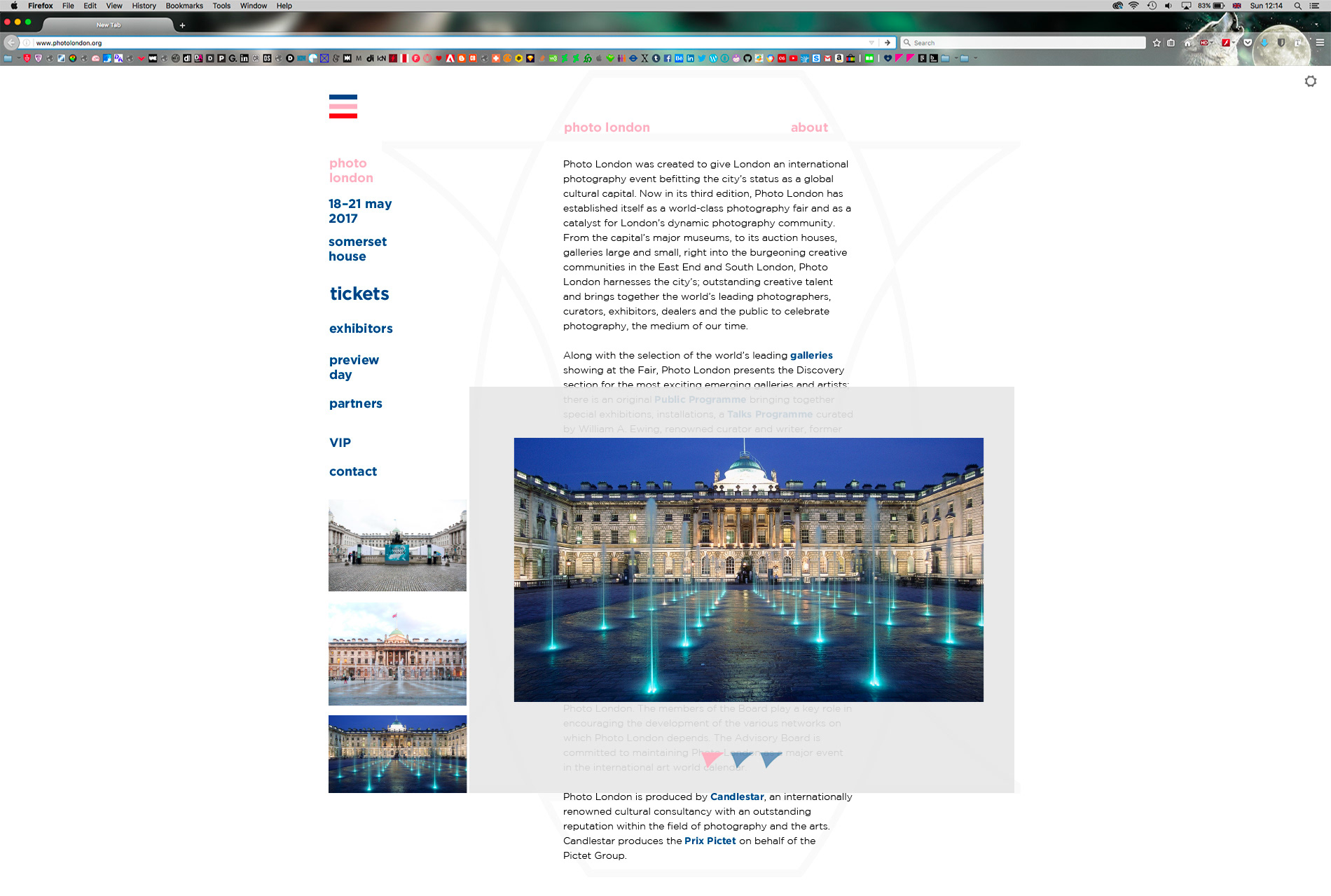Click the red Flash extension icon
Viewport: 1331px width, 896px height.
(1225, 43)
